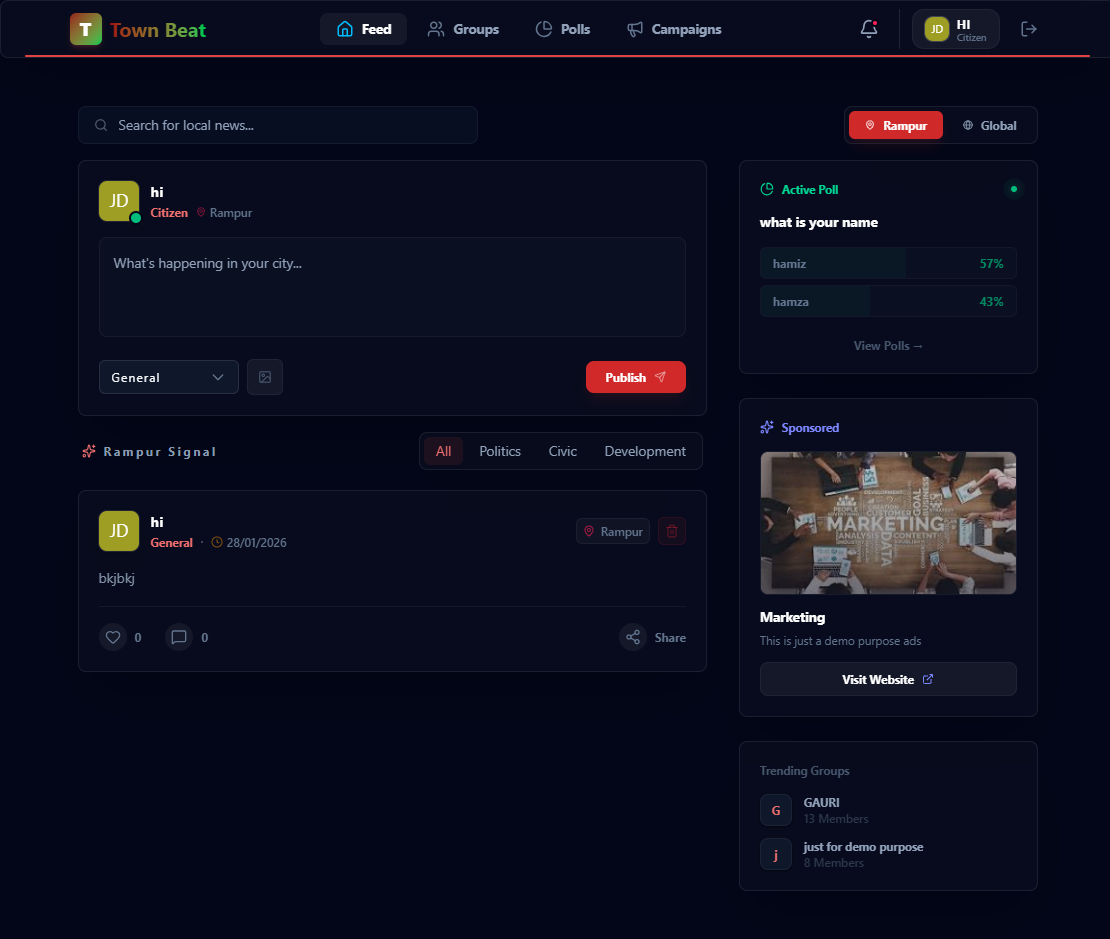Open the HI Citizen profile menu
Viewport: 1110px width, 939px height.
point(956,29)
